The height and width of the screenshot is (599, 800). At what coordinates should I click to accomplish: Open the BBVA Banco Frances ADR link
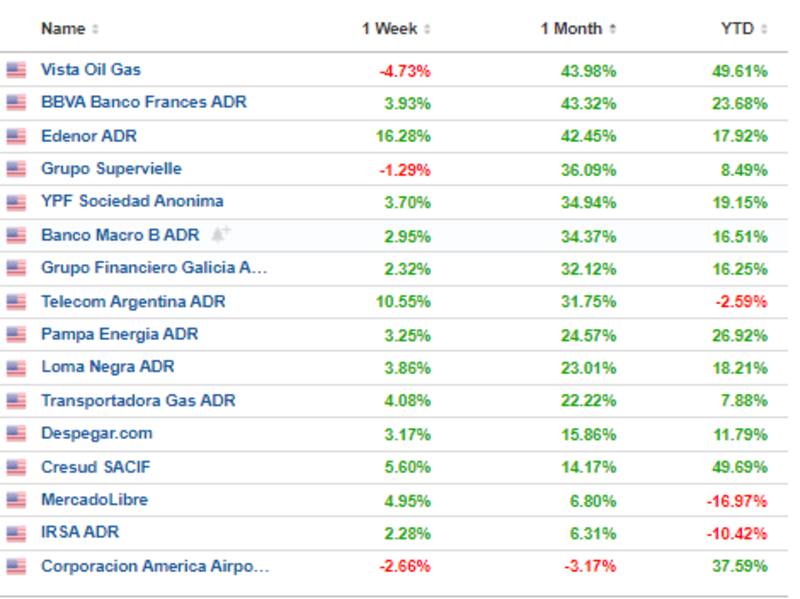pos(143,102)
